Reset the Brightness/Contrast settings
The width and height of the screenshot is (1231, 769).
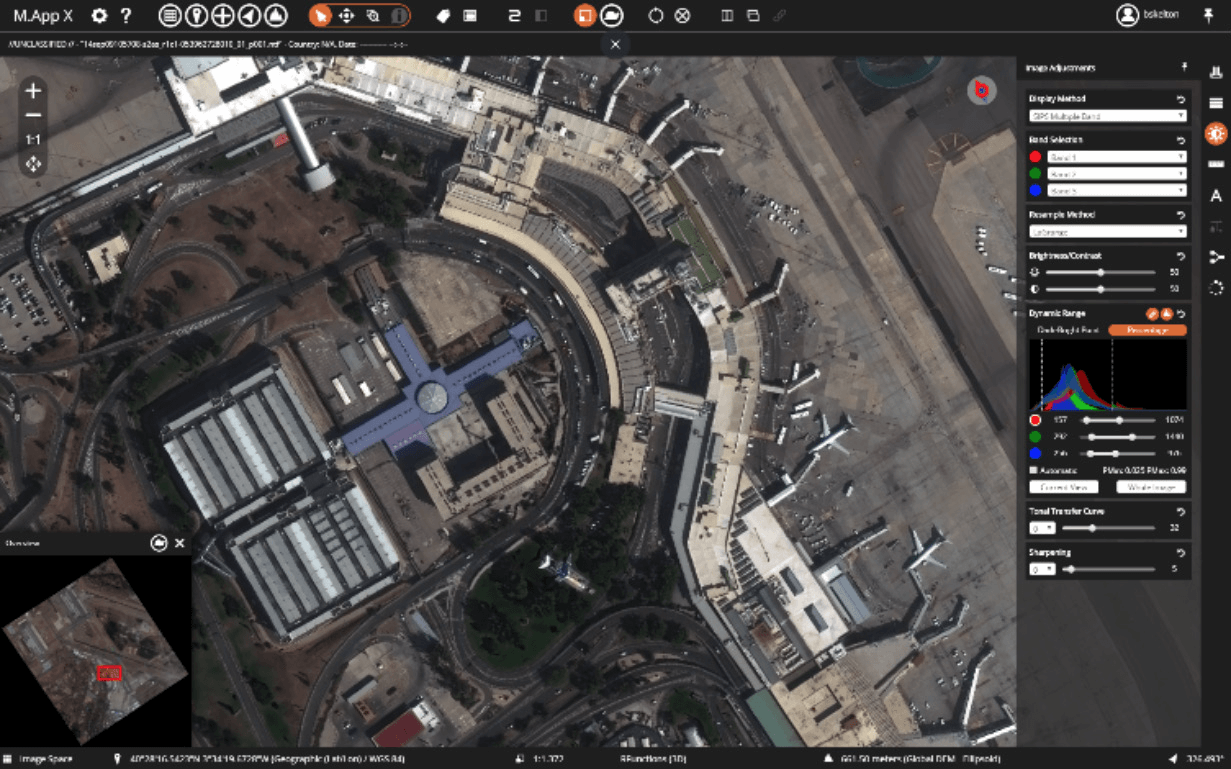[1183, 254]
